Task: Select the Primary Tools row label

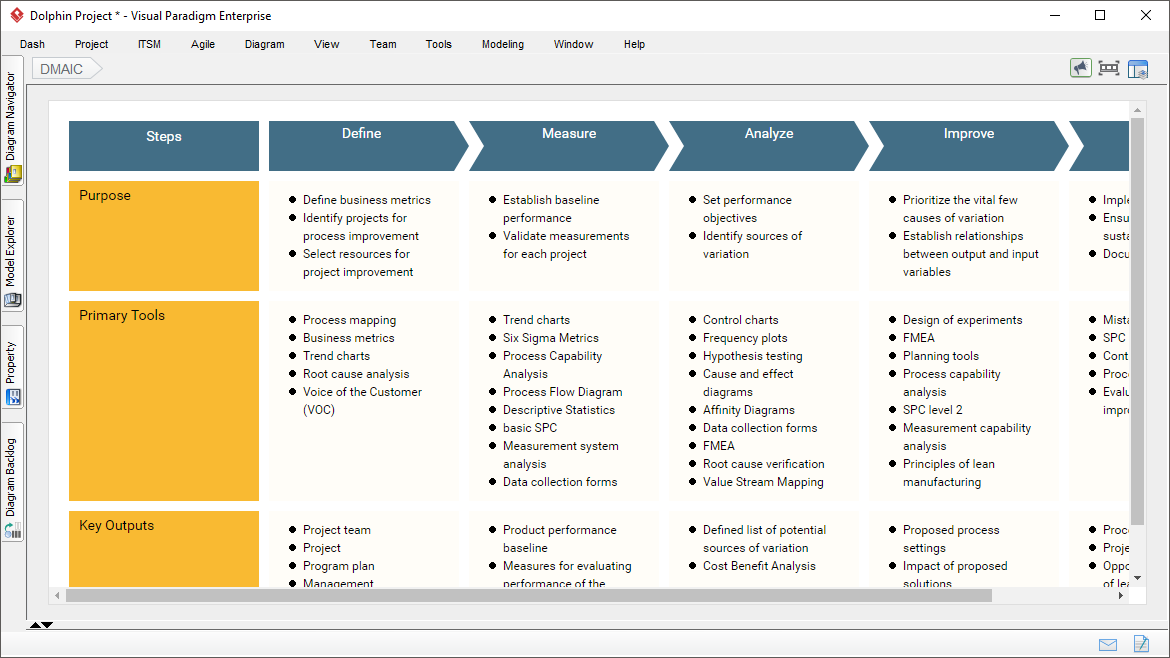Action: [163, 401]
